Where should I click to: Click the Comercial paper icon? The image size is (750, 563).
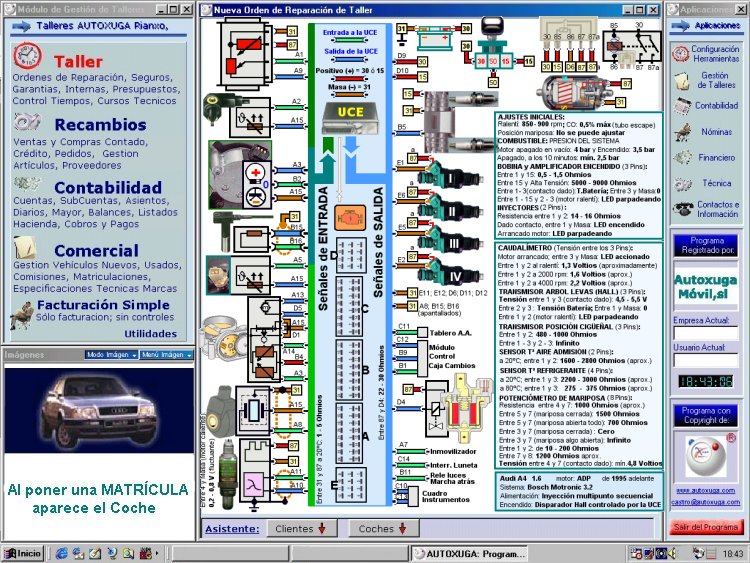[x=25, y=247]
